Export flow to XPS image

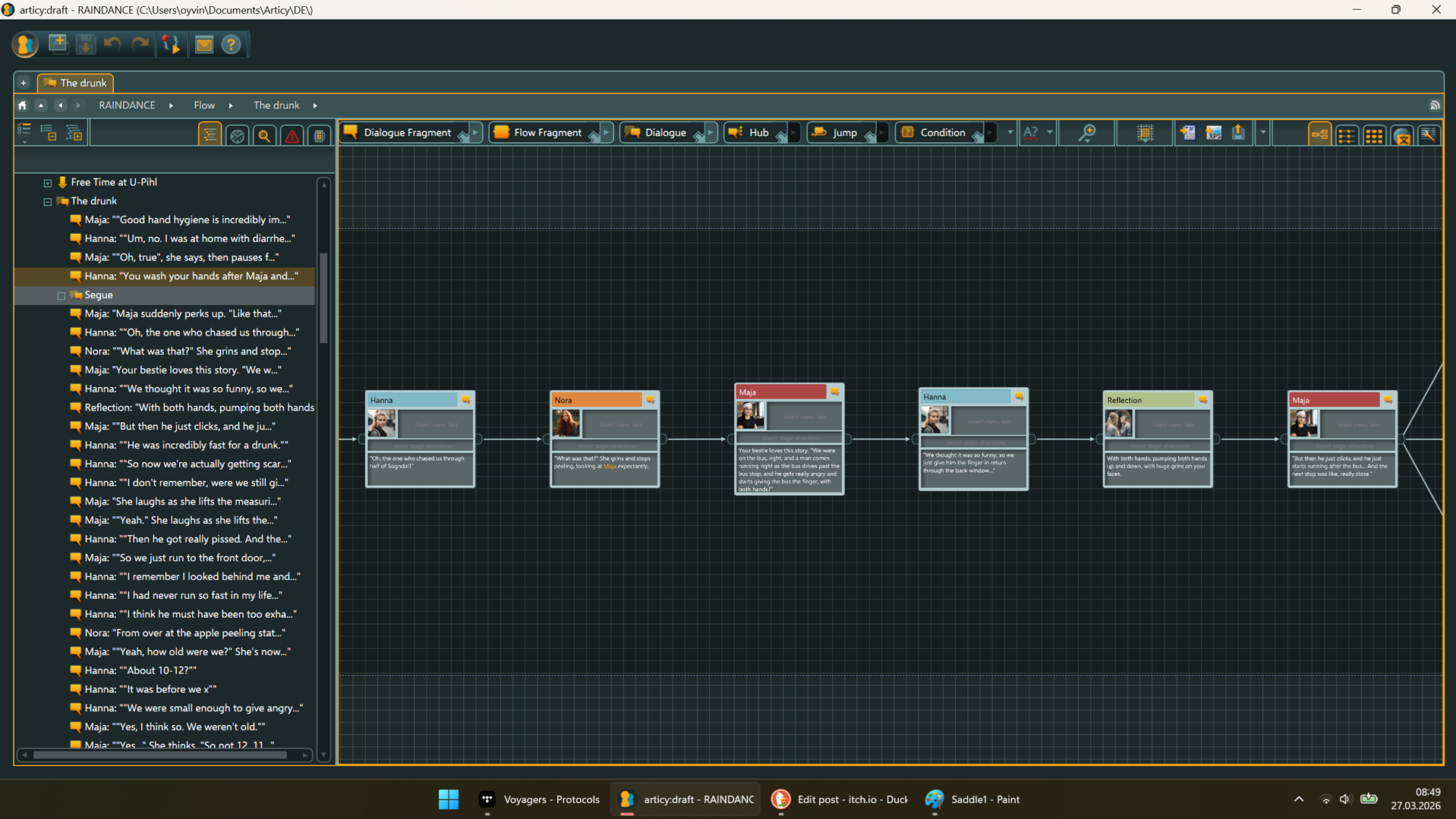click(1213, 133)
